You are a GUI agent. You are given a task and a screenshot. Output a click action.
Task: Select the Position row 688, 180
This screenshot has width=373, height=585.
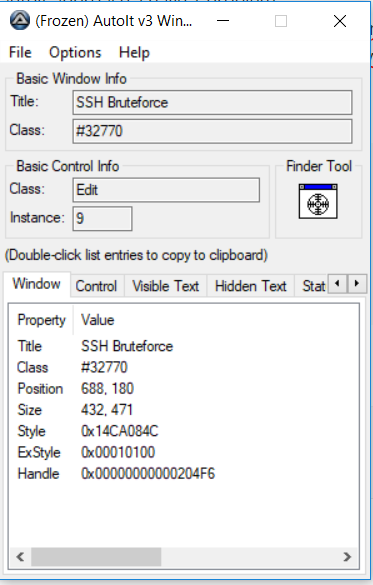click(184, 389)
